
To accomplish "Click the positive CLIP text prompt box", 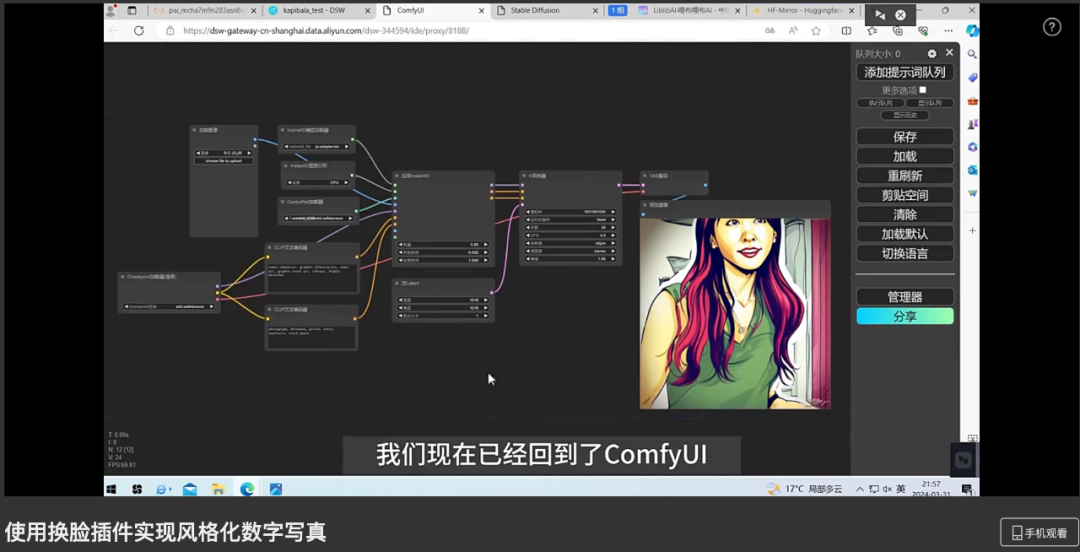I will click(312, 277).
